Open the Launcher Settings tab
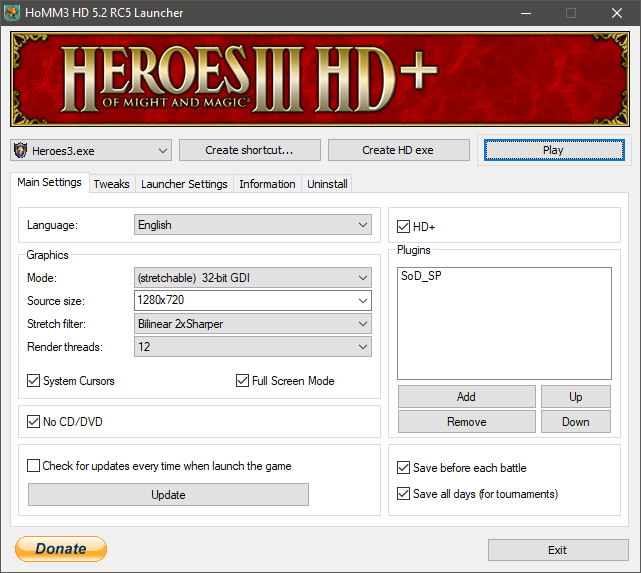The height and width of the screenshot is (573, 641). coord(184,184)
